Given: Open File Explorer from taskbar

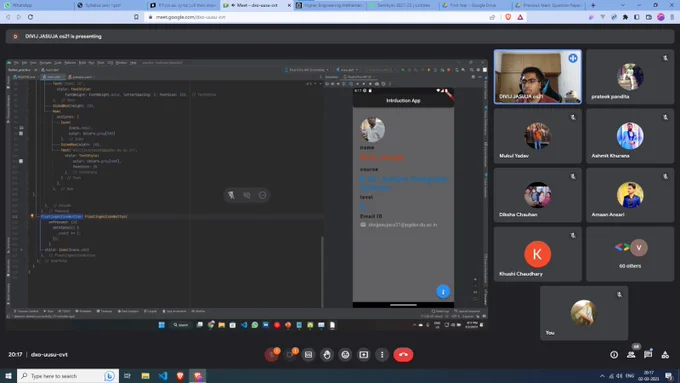Looking at the screenshot, I should [x=145, y=376].
